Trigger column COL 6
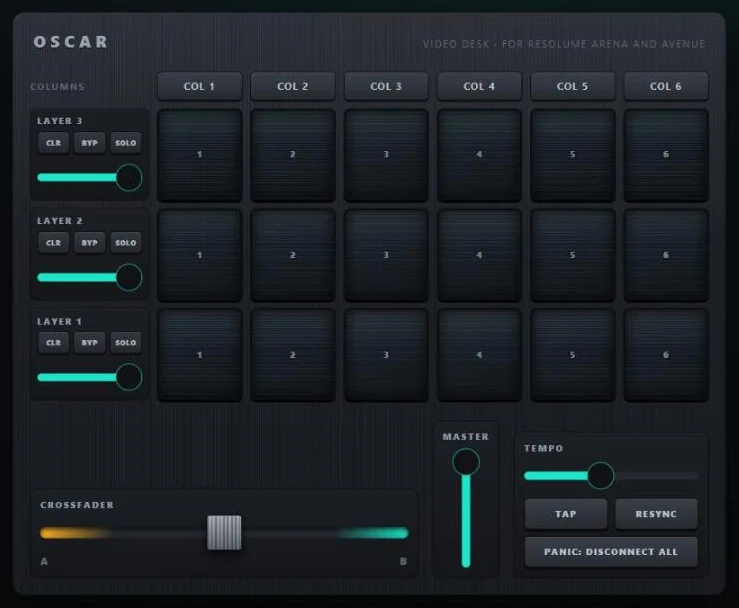739x608 pixels. 666,86
